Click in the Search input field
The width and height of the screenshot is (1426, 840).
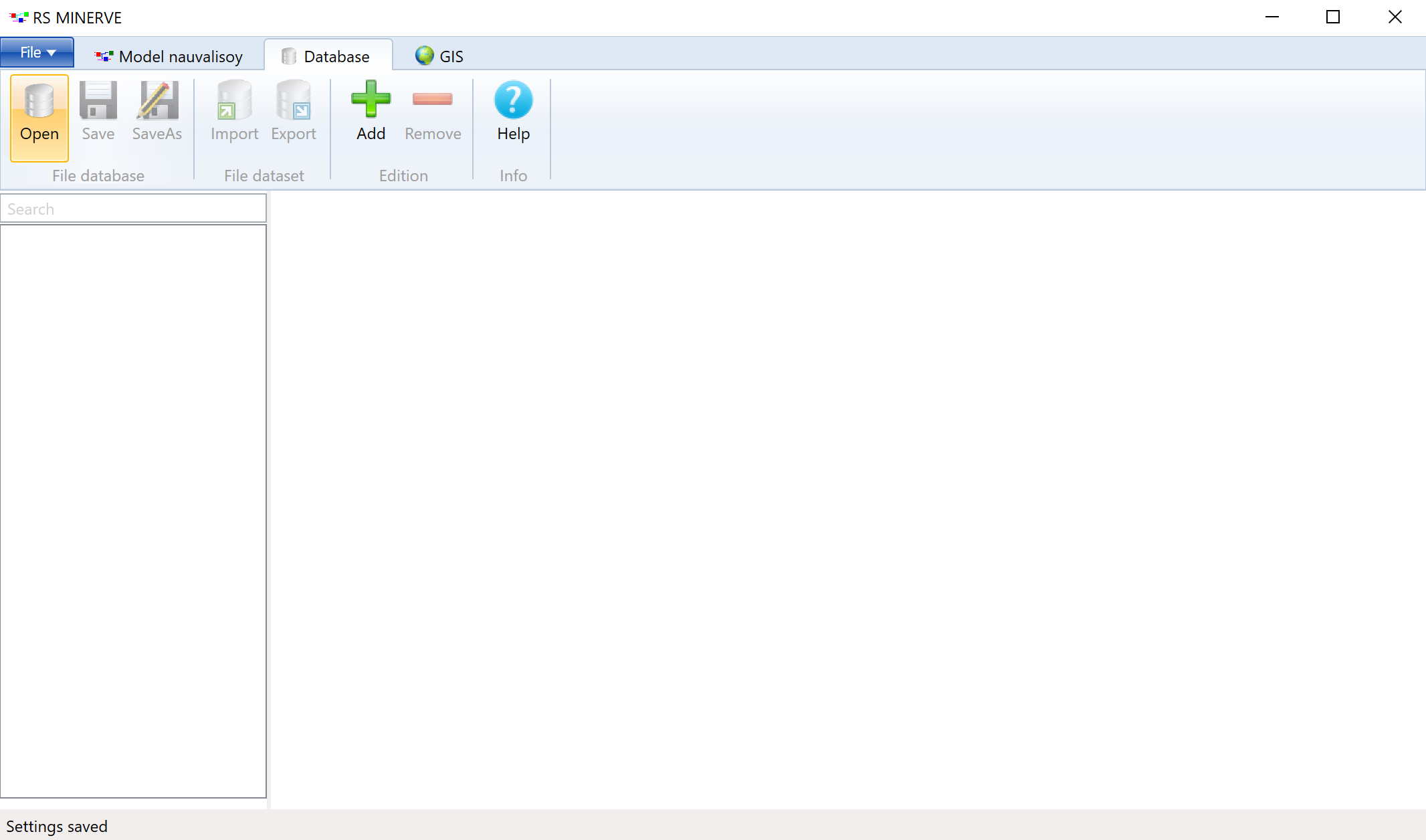(x=134, y=208)
